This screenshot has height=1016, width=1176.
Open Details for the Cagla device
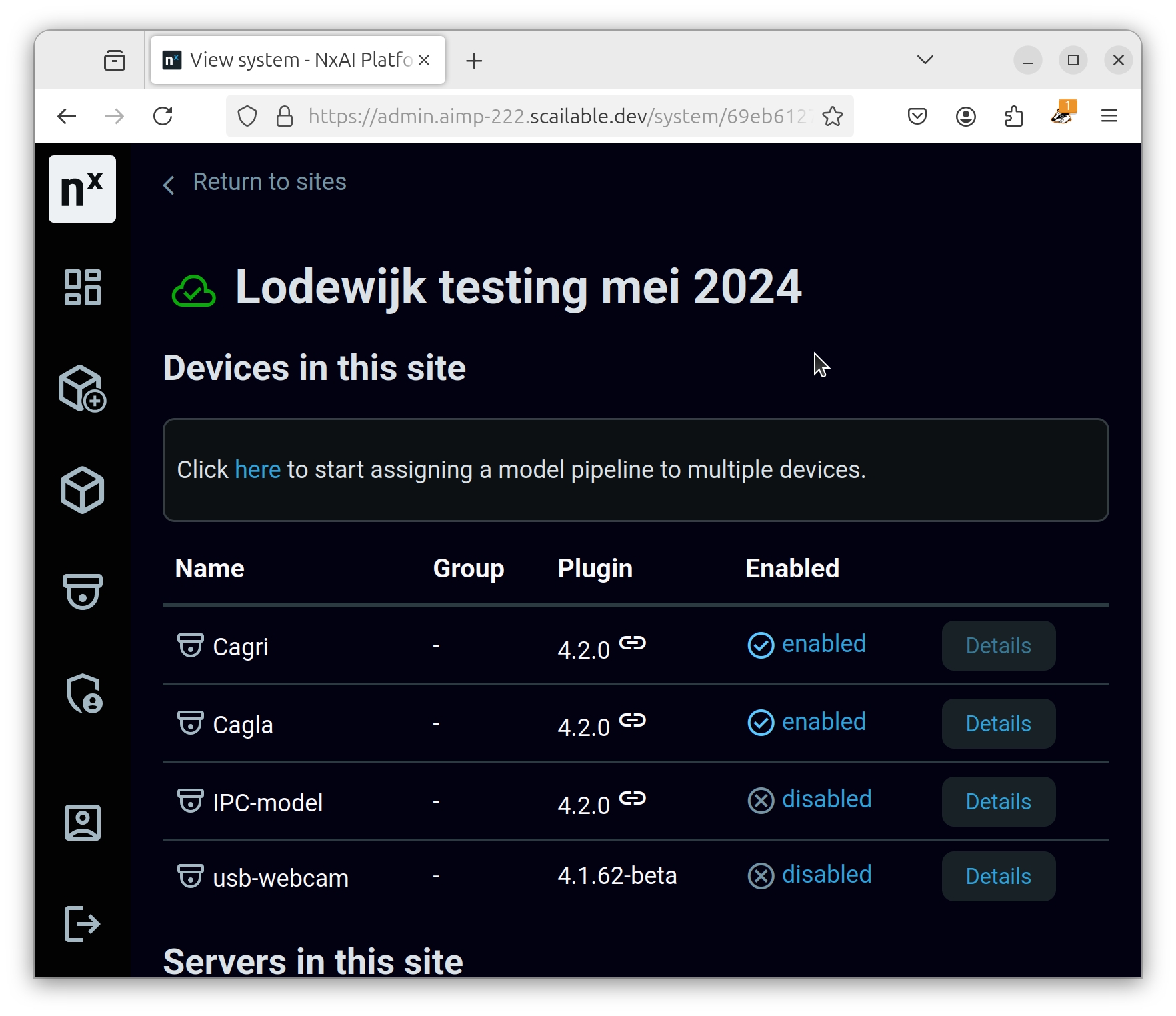pyautogui.click(x=998, y=724)
